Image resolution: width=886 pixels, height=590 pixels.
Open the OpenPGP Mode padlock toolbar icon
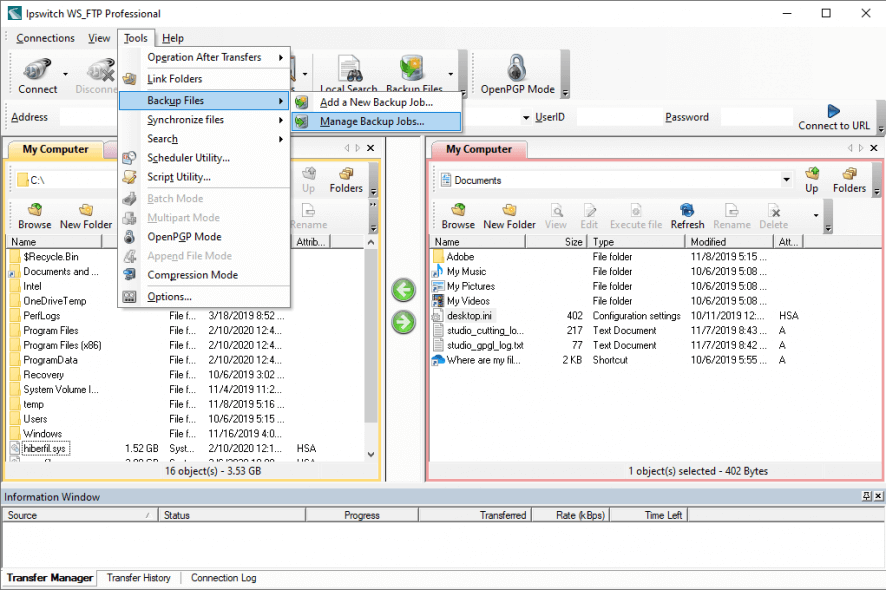pyautogui.click(x=516, y=68)
